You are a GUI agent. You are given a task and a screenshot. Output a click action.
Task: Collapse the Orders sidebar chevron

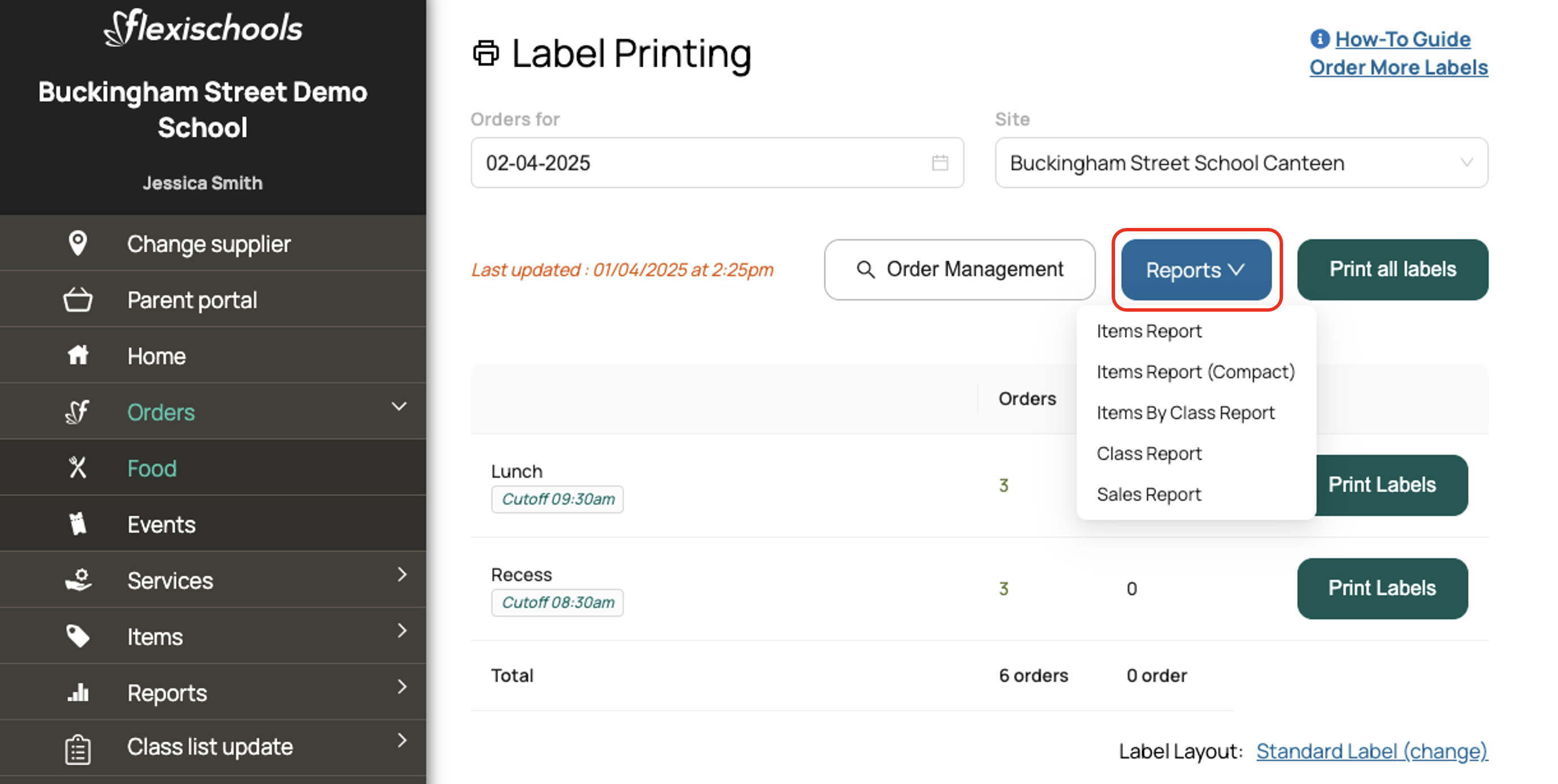pos(399,407)
